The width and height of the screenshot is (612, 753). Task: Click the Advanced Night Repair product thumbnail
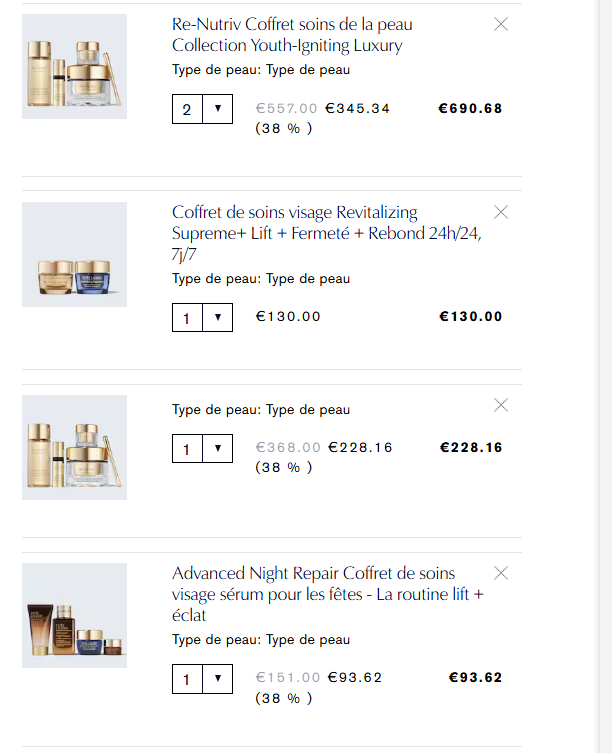(75, 615)
